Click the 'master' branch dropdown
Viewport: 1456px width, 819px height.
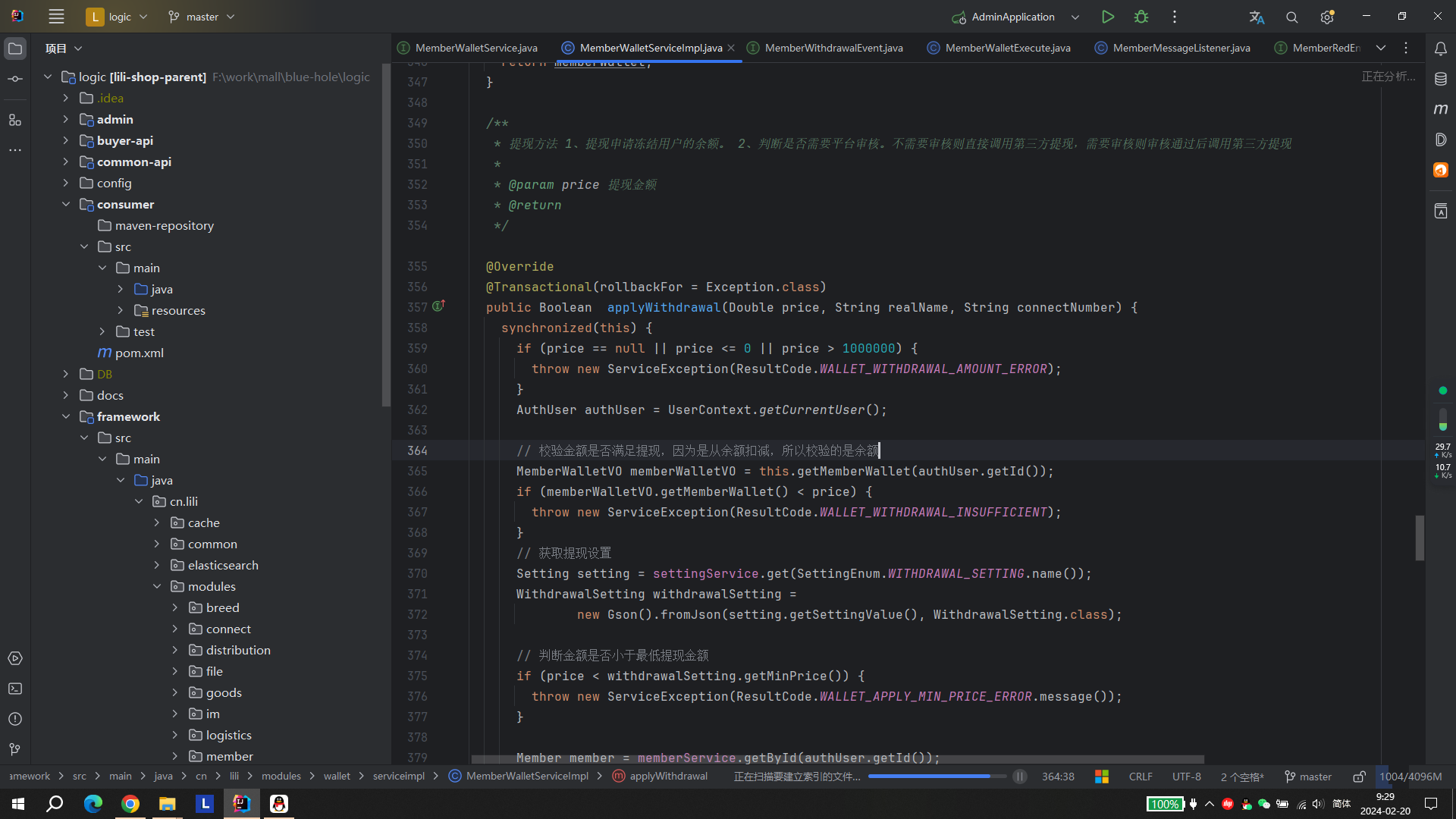(x=199, y=16)
